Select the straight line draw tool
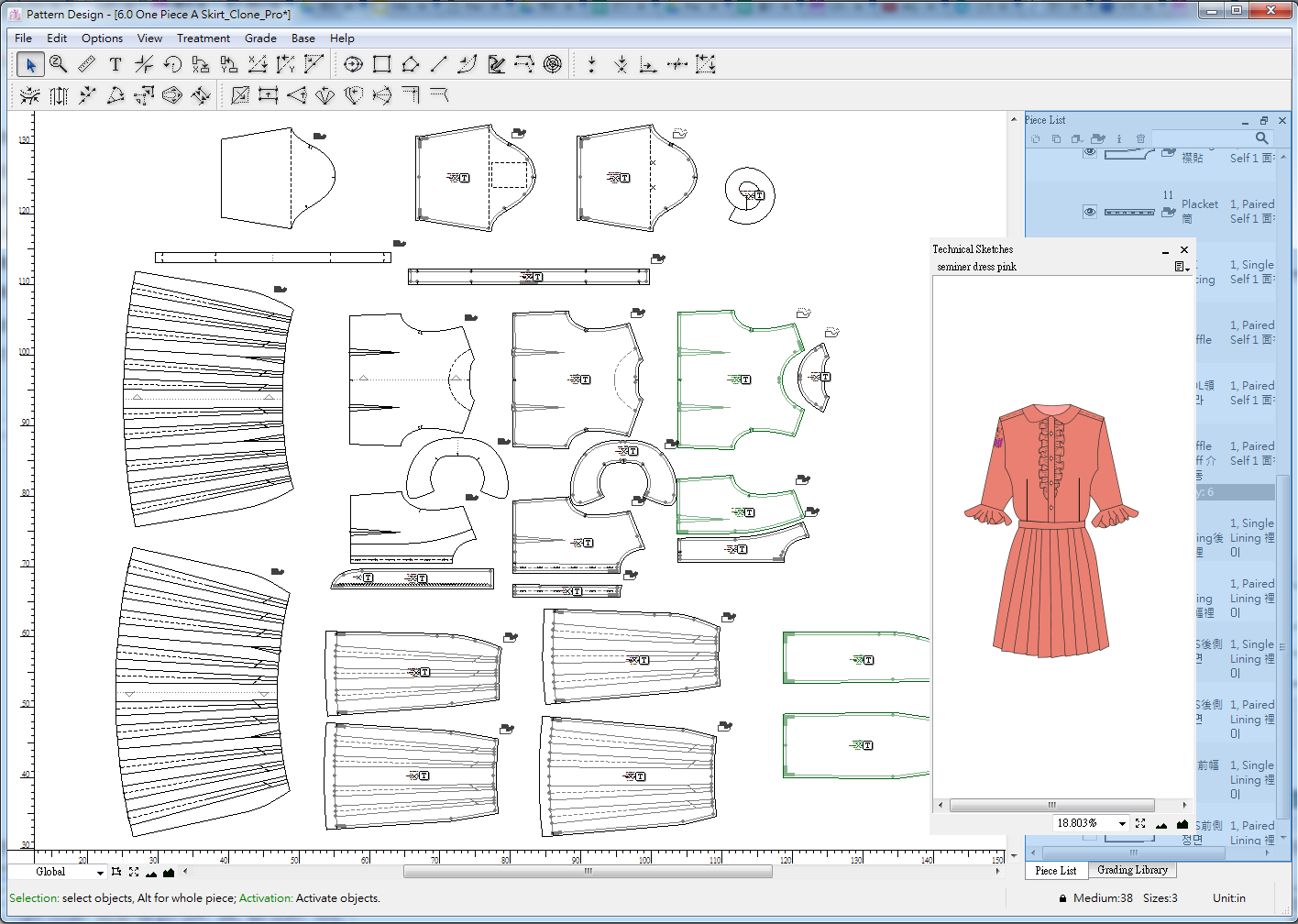Image resolution: width=1298 pixels, height=924 pixels. point(439,64)
